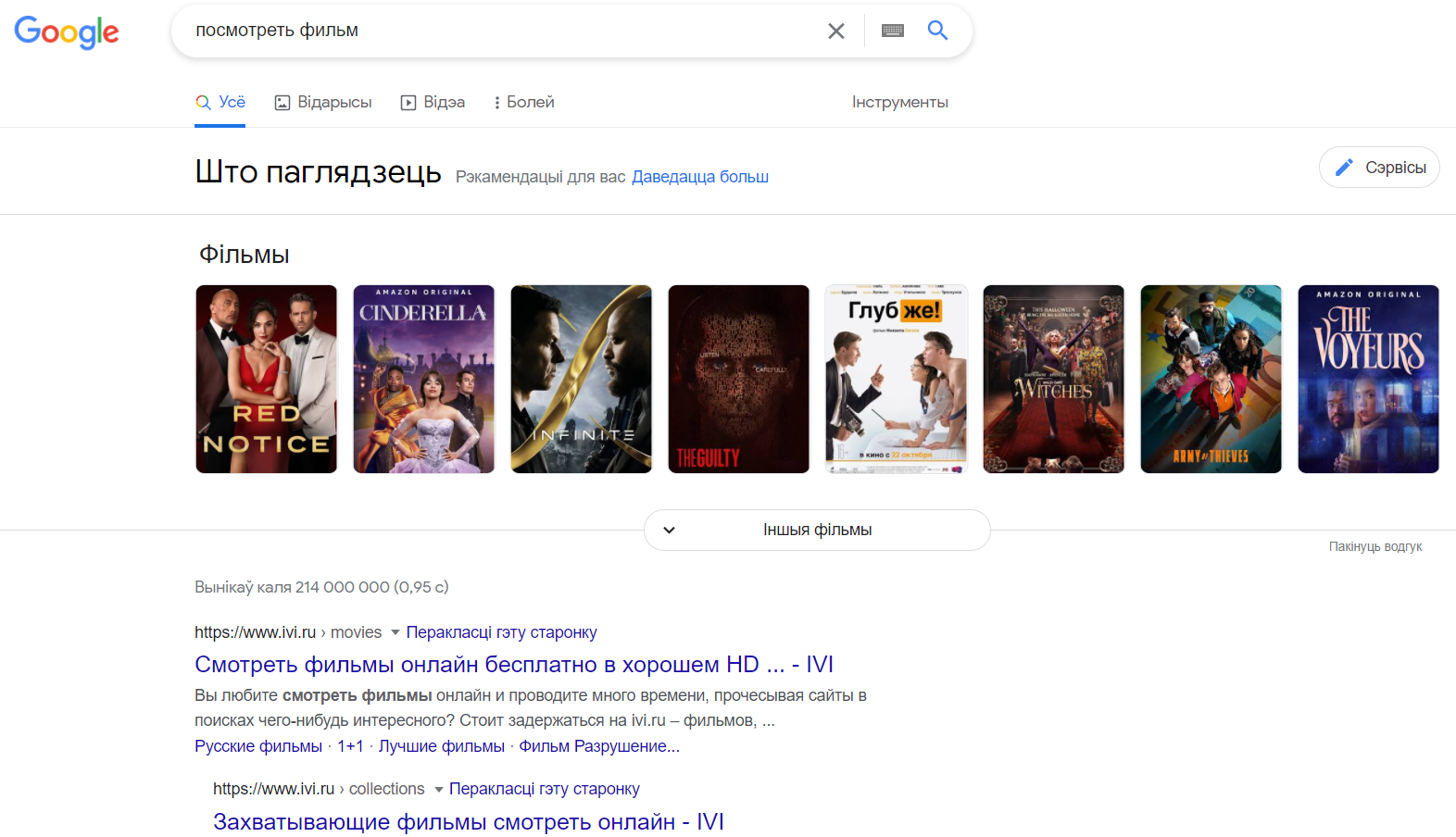The width and height of the screenshot is (1456, 837).
Task: Click Перакласці гэту старонку for movies result
Action: point(501,632)
